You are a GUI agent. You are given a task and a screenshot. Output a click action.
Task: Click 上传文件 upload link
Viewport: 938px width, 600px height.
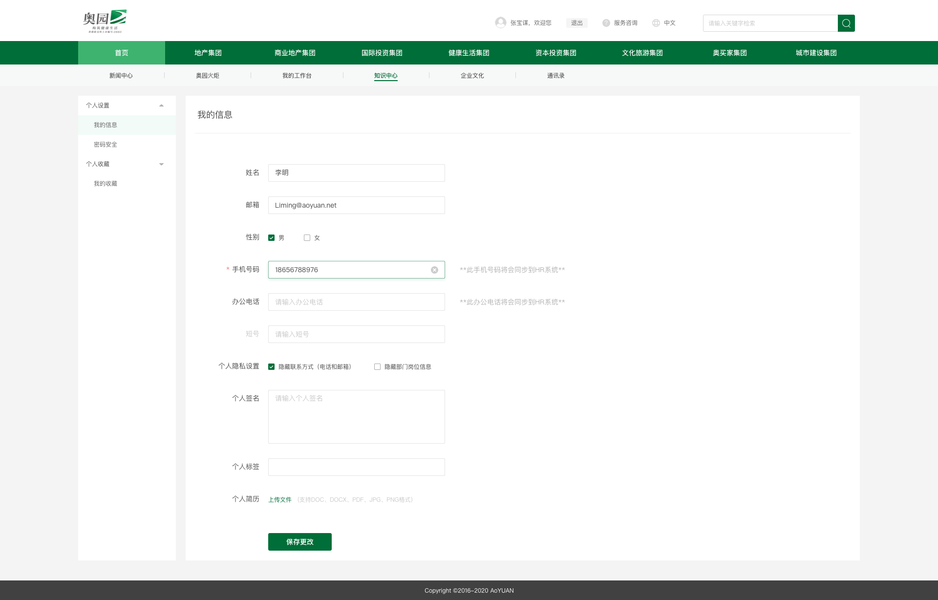(x=279, y=500)
